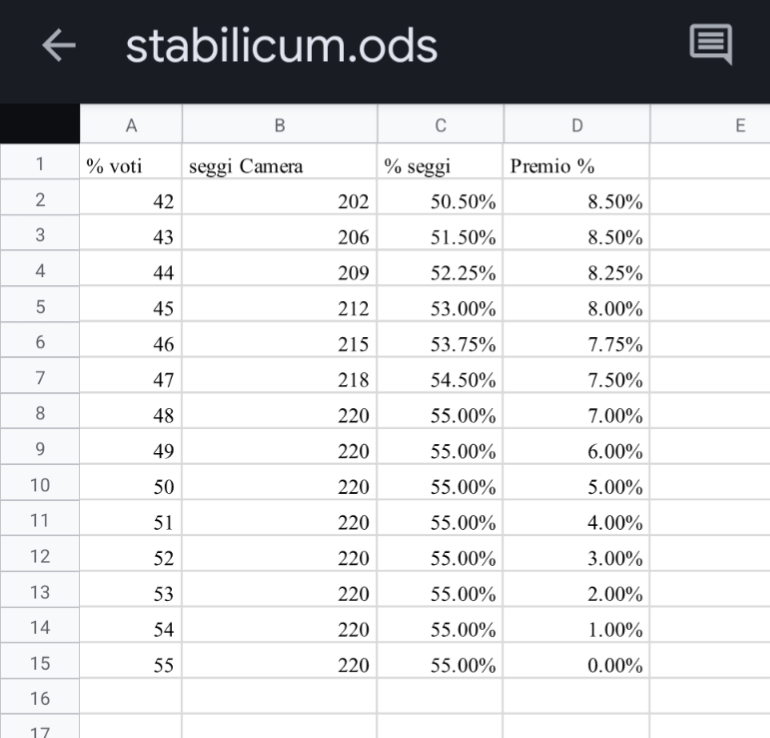This screenshot has width=770, height=738.
Task: Select cell containing 202
Action: coord(279,197)
